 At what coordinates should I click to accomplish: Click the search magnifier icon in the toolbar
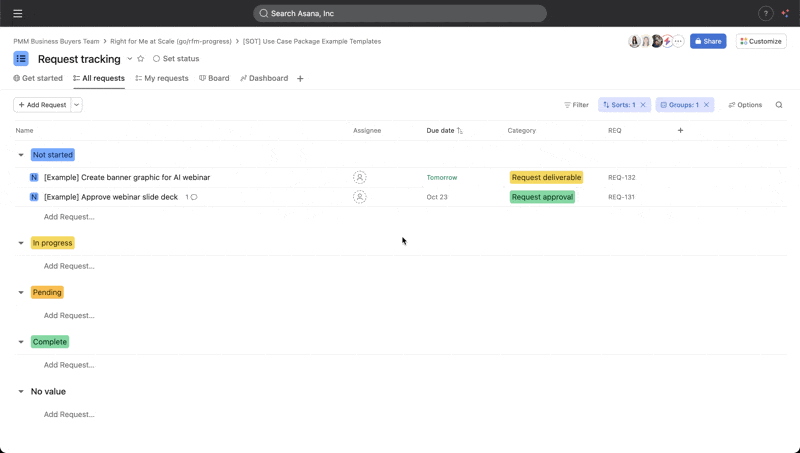click(x=779, y=105)
